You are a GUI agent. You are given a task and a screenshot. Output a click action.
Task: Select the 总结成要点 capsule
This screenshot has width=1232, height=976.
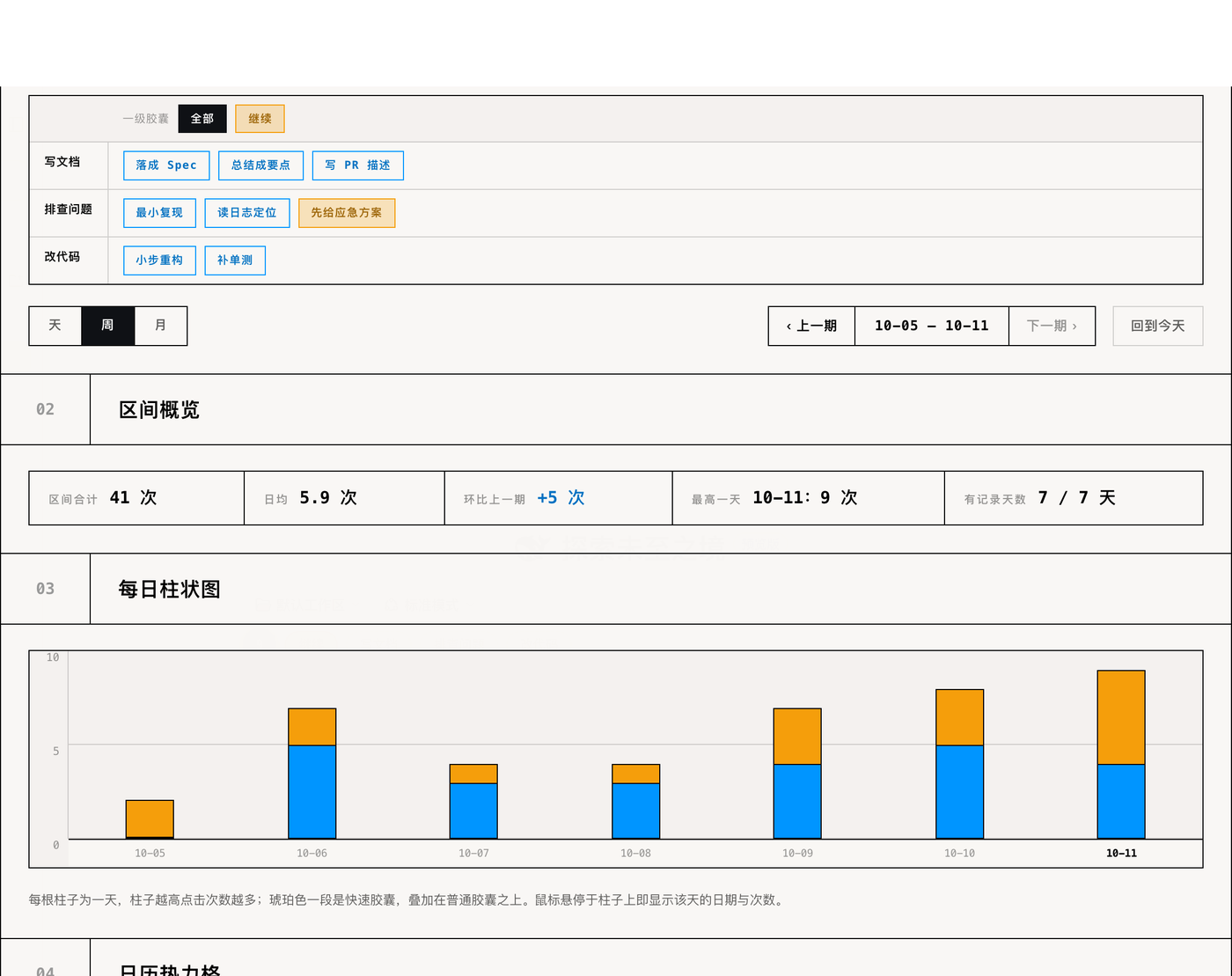tap(260, 165)
